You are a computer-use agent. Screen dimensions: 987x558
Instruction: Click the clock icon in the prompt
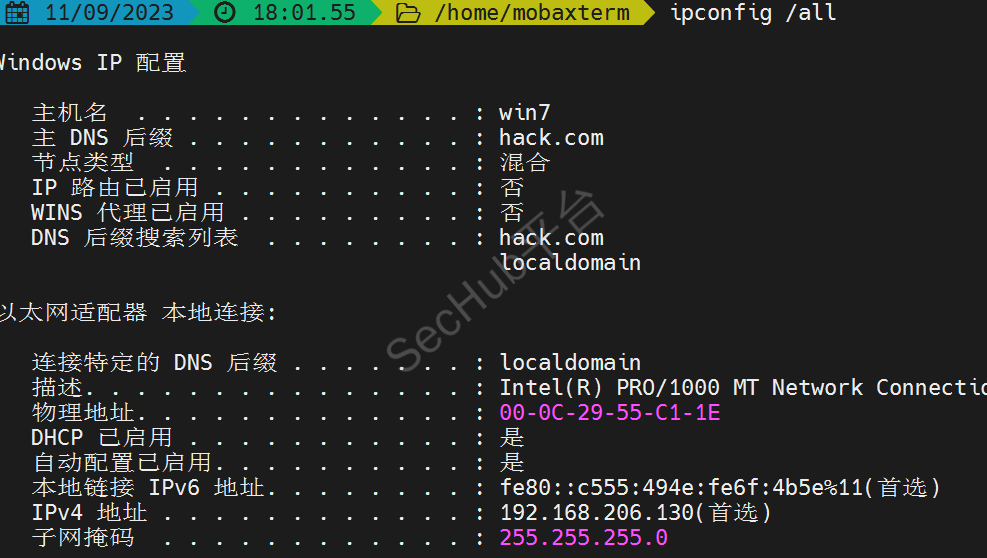pyautogui.click(x=226, y=13)
